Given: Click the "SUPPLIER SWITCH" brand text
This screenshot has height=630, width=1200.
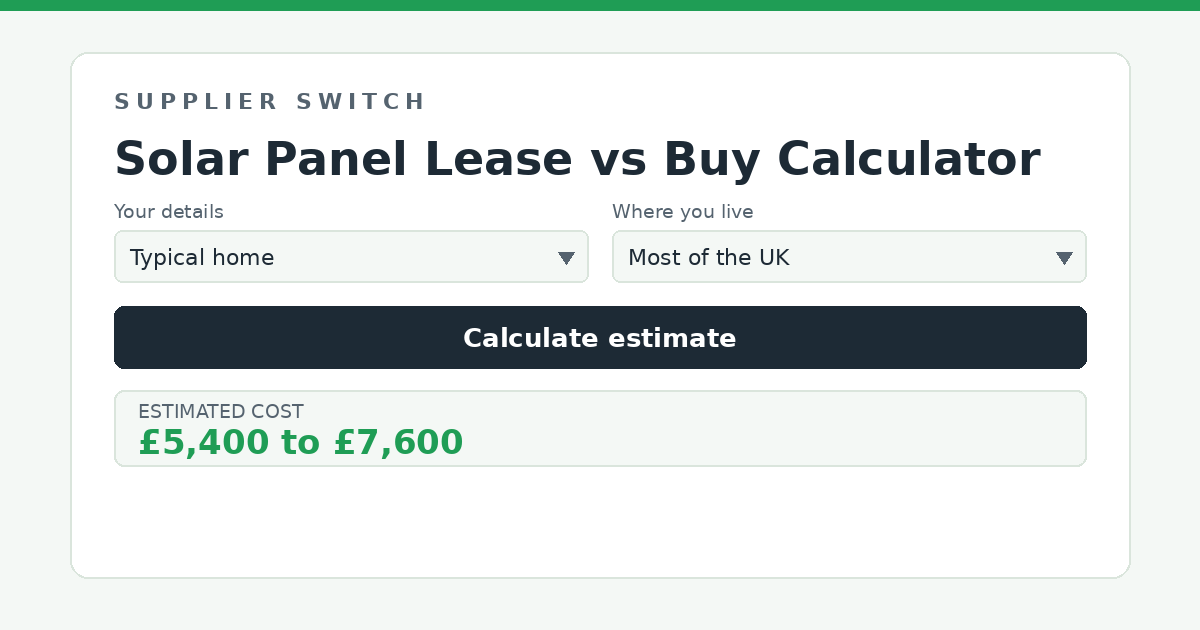Looking at the screenshot, I should coord(270,102).
